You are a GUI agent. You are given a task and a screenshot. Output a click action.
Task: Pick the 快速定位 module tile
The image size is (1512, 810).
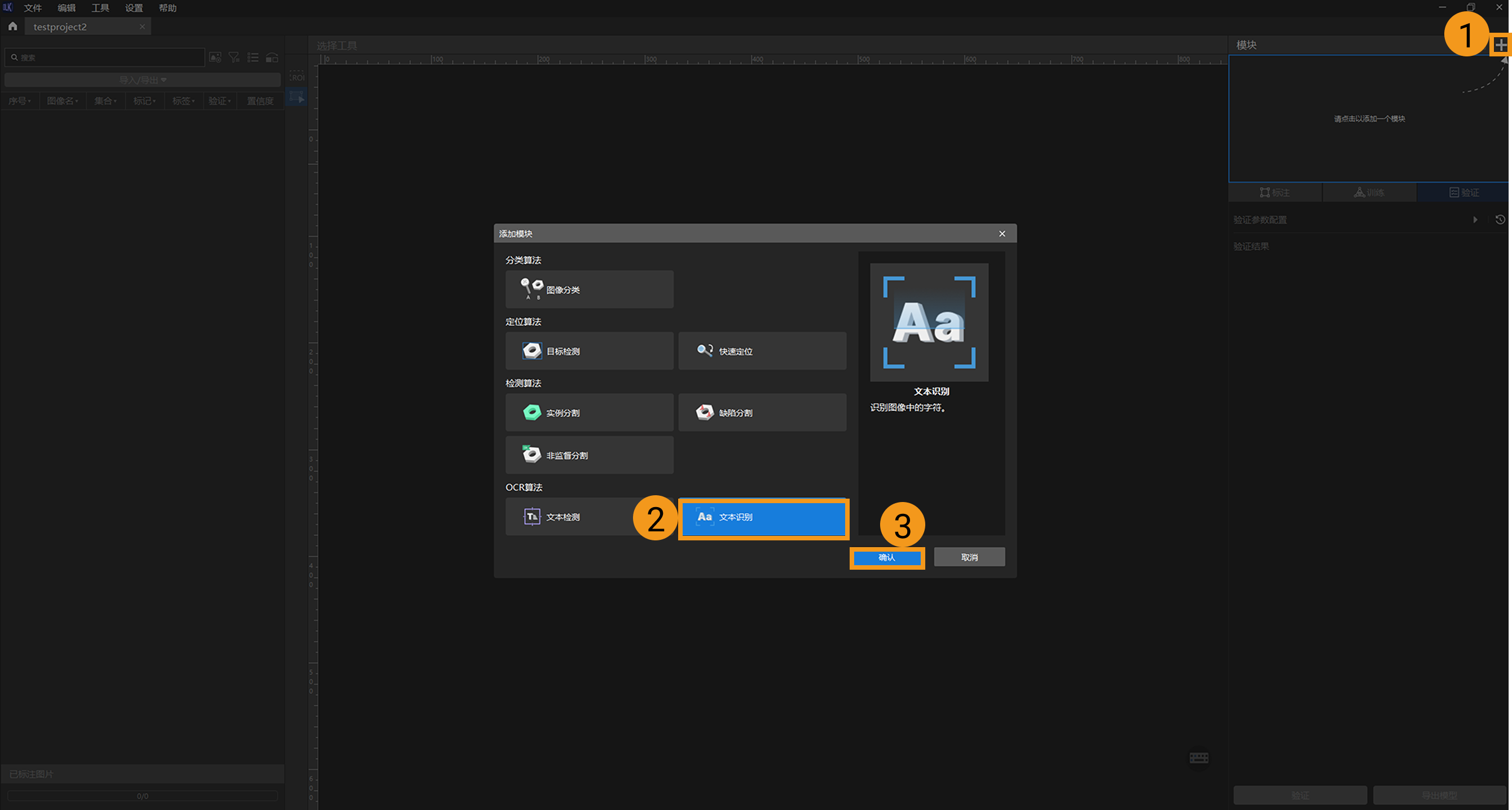pyautogui.click(x=762, y=351)
